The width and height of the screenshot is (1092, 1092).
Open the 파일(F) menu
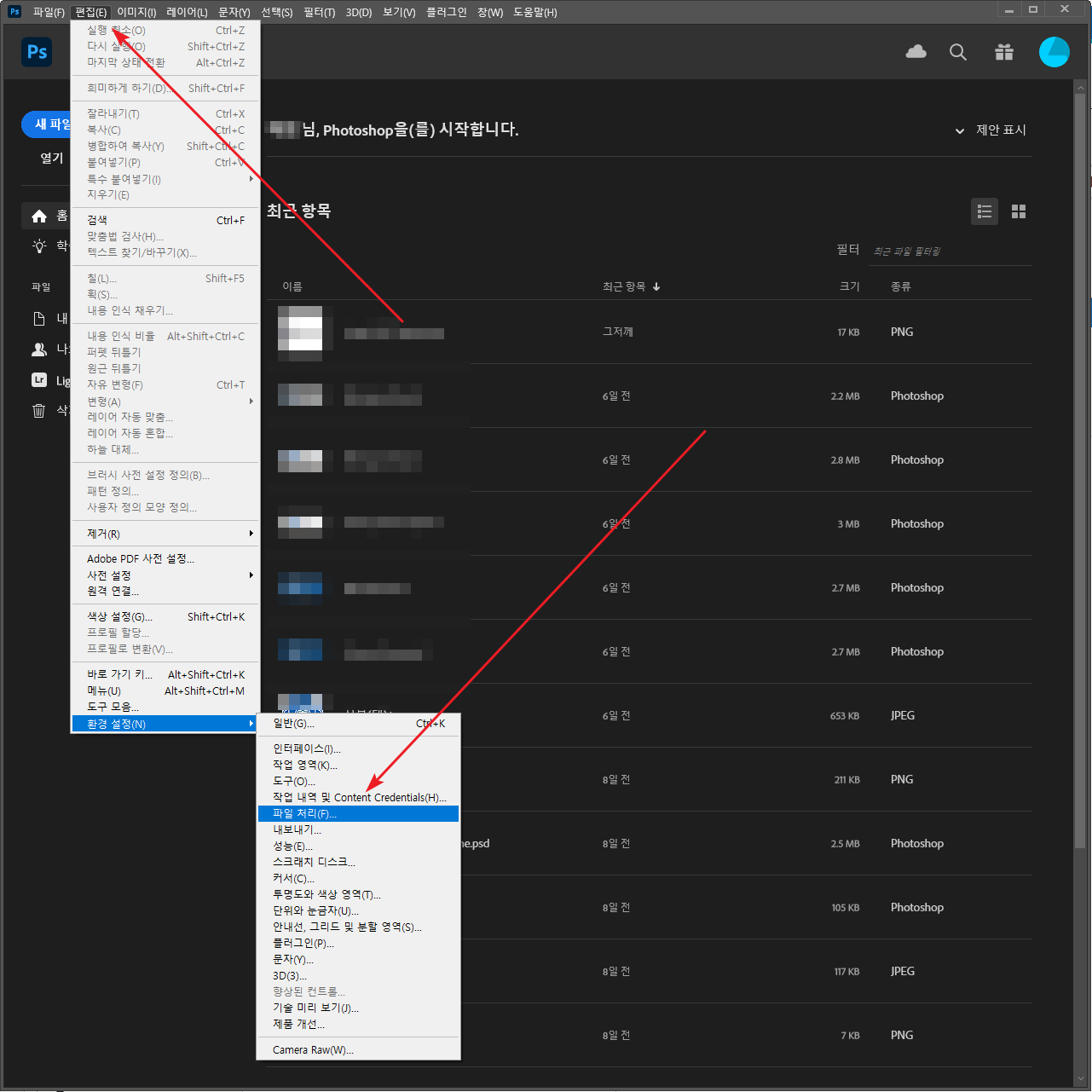point(49,12)
